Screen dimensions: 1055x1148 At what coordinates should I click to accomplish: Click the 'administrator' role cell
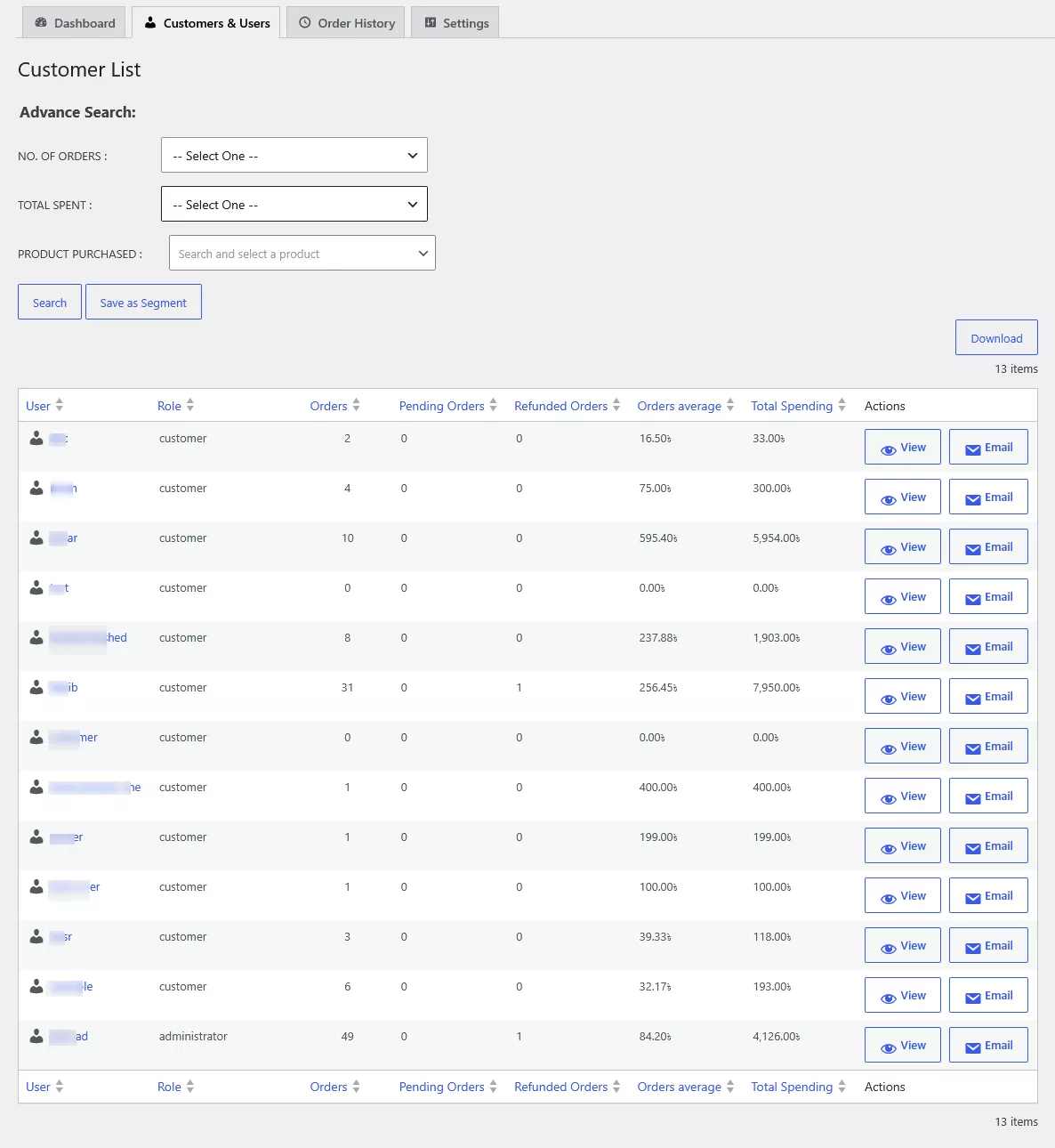193,1036
